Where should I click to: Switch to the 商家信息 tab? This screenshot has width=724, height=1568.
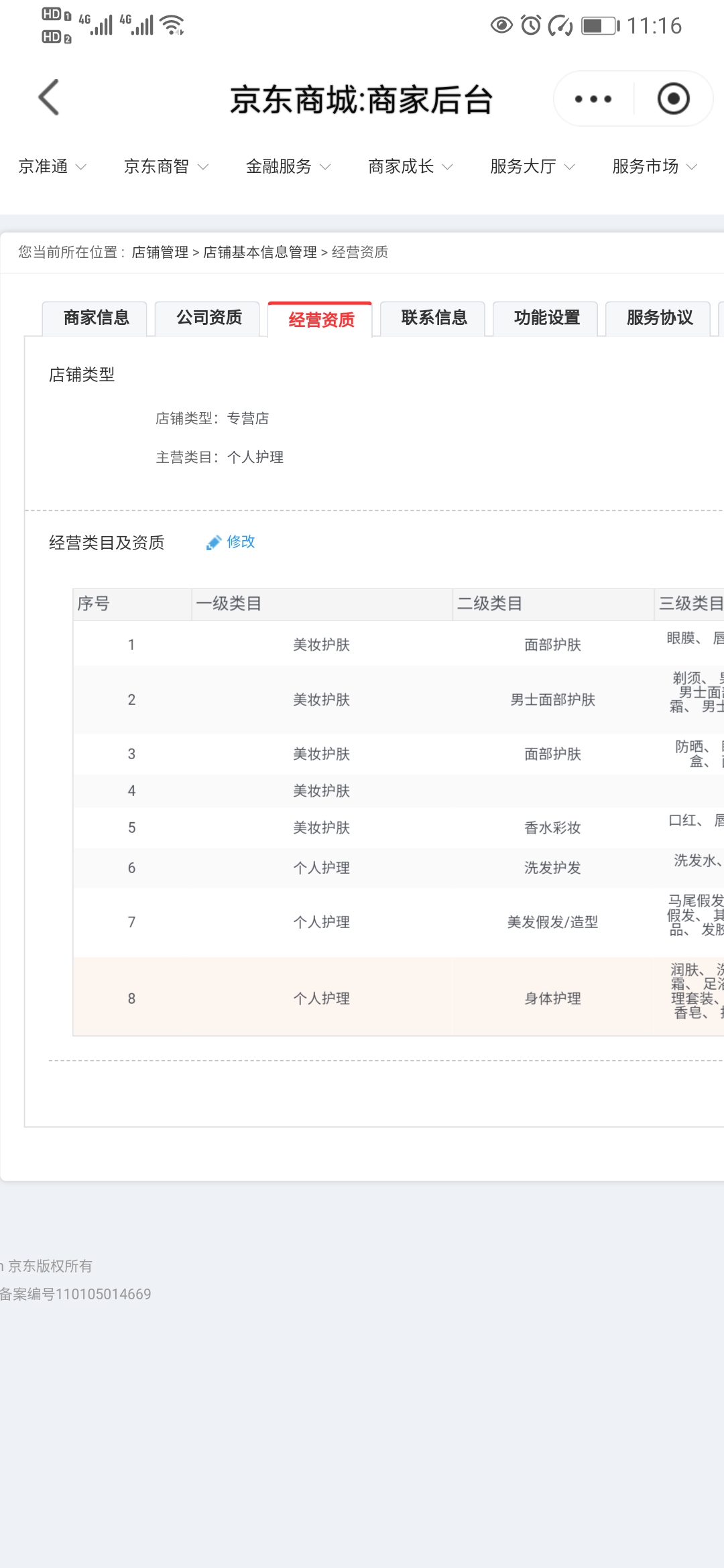click(x=95, y=318)
